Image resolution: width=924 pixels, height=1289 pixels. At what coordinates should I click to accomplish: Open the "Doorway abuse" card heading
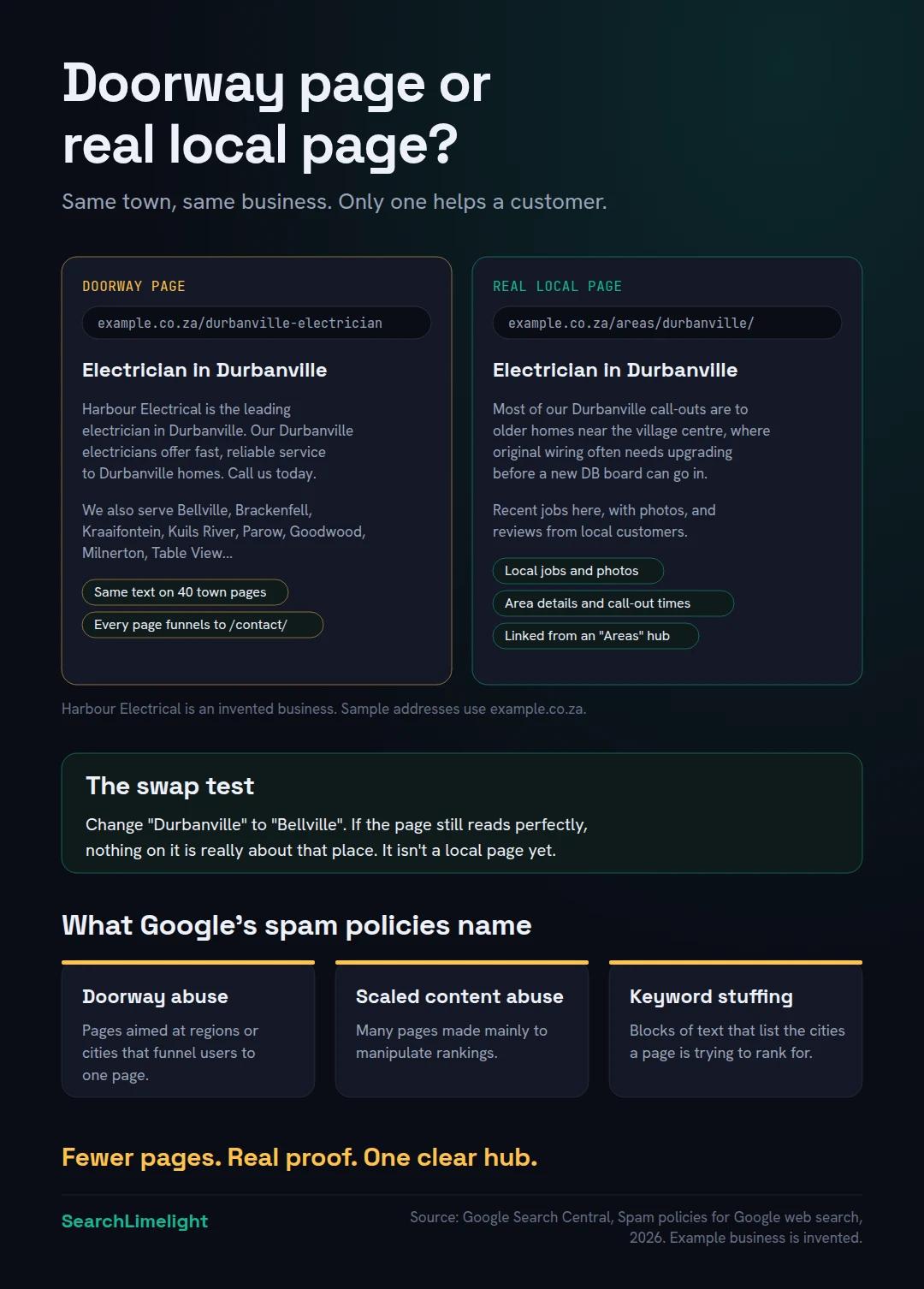[x=155, y=996]
